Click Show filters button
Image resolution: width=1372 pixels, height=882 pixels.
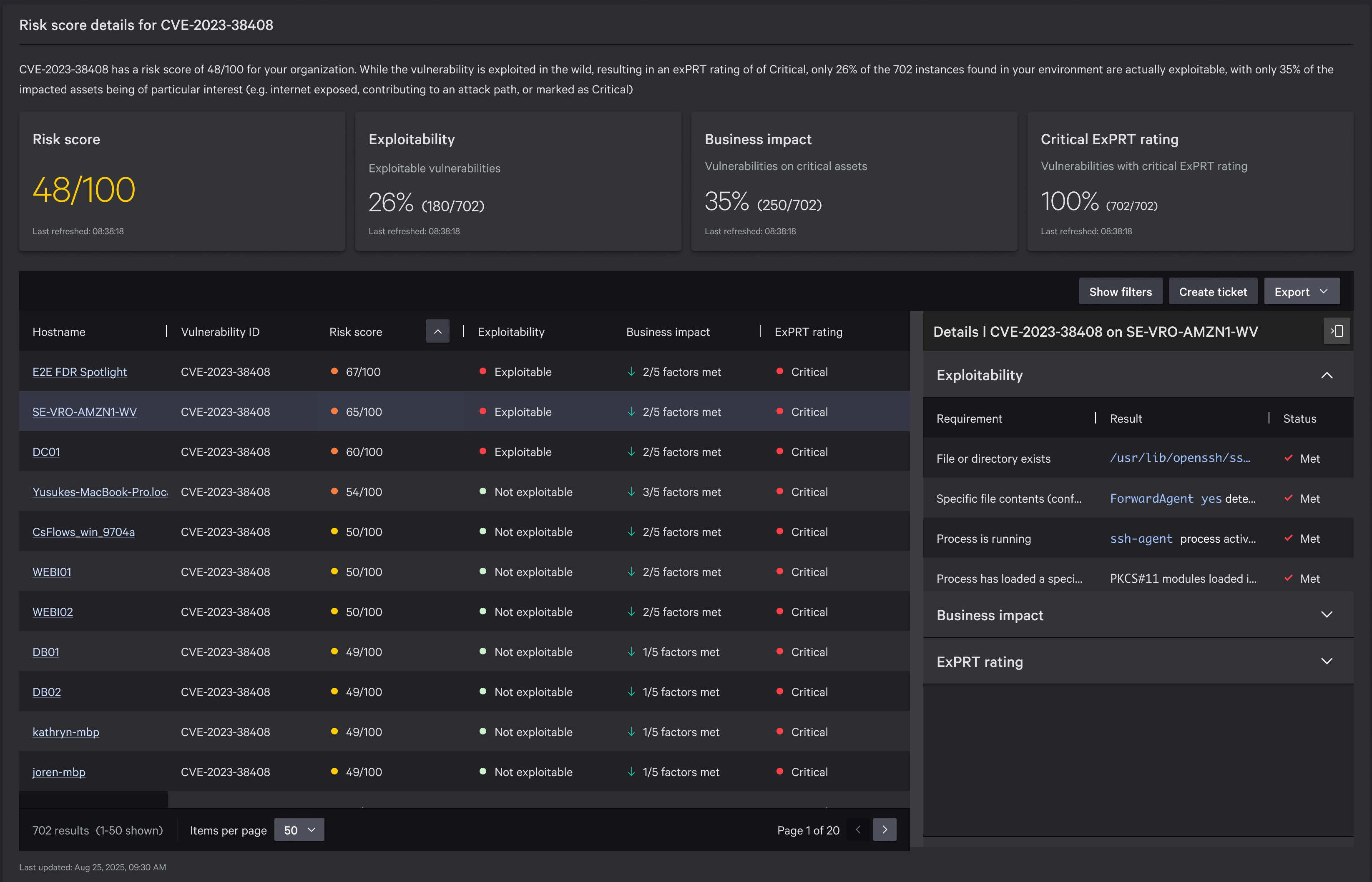click(x=1120, y=292)
